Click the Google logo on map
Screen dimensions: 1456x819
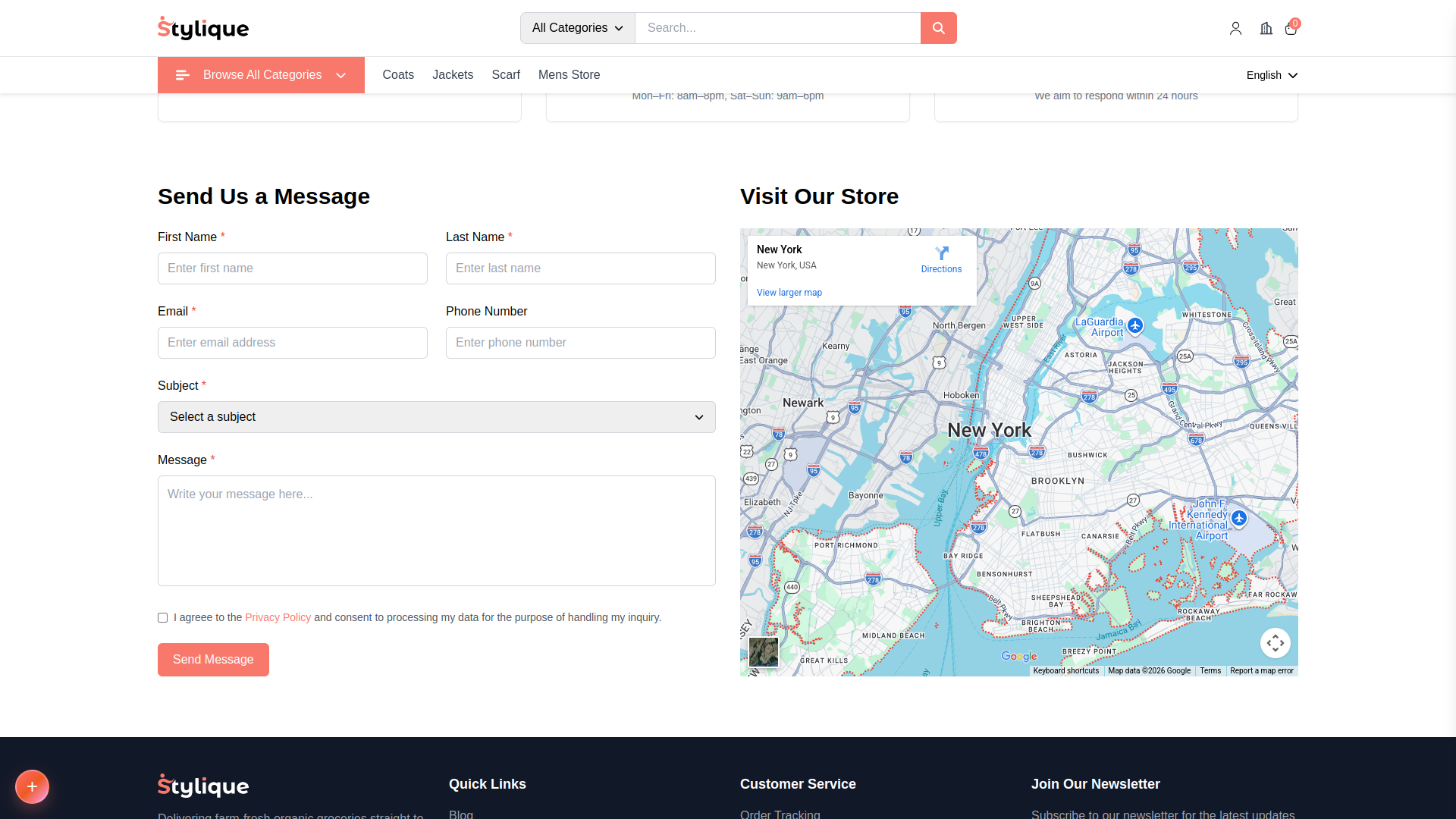(x=1018, y=657)
